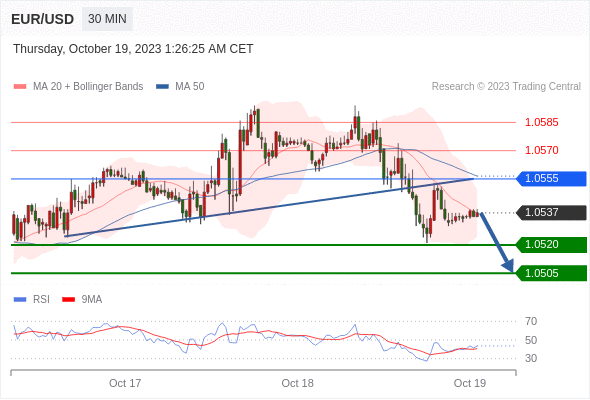Screen dimensions: 590x400
Task: Select the EUR/USD pair title
Action: pyautogui.click(x=43, y=19)
